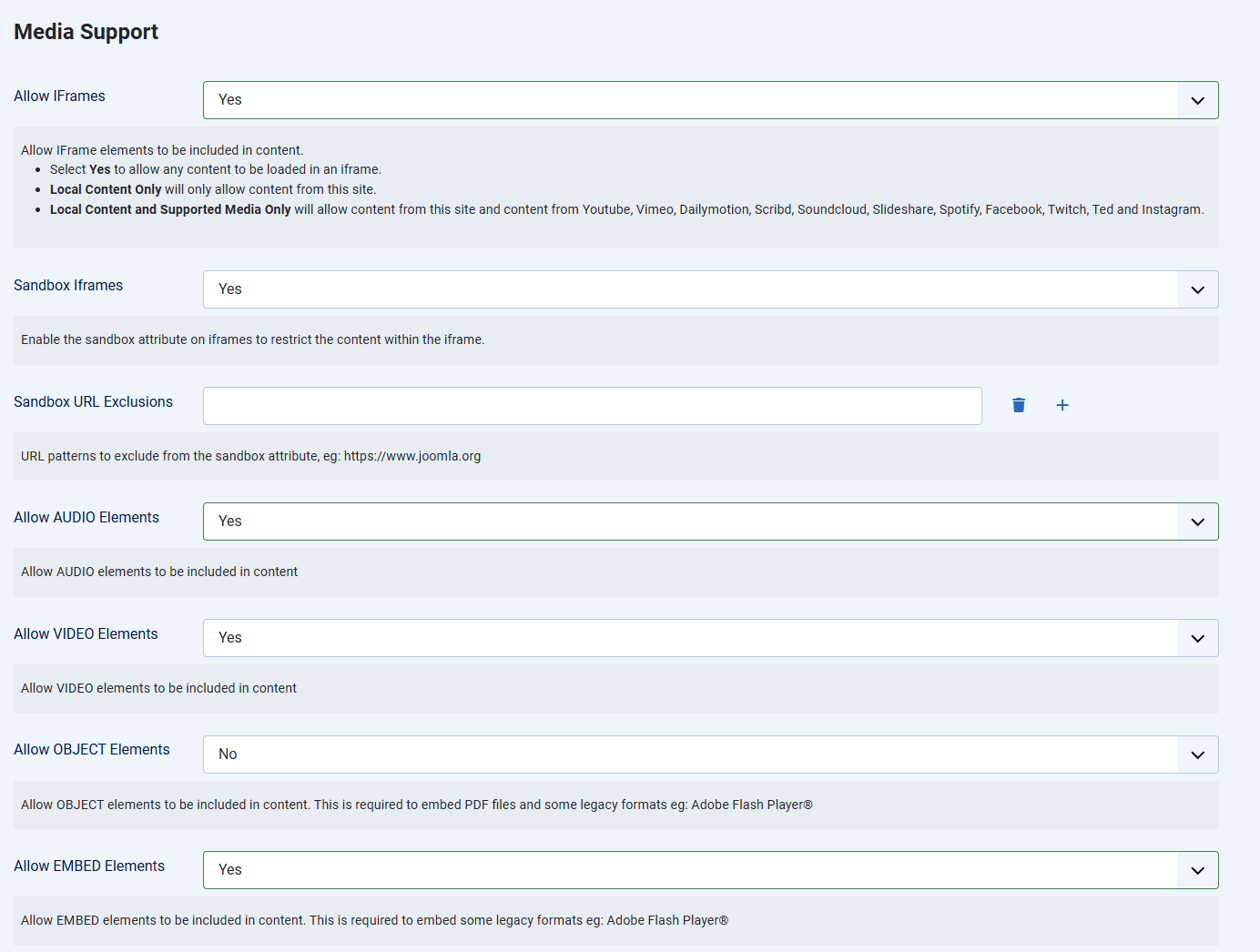Screen dimensions: 1260x952
Task: Click the Sandbox Iframes label
Action: tap(68, 286)
